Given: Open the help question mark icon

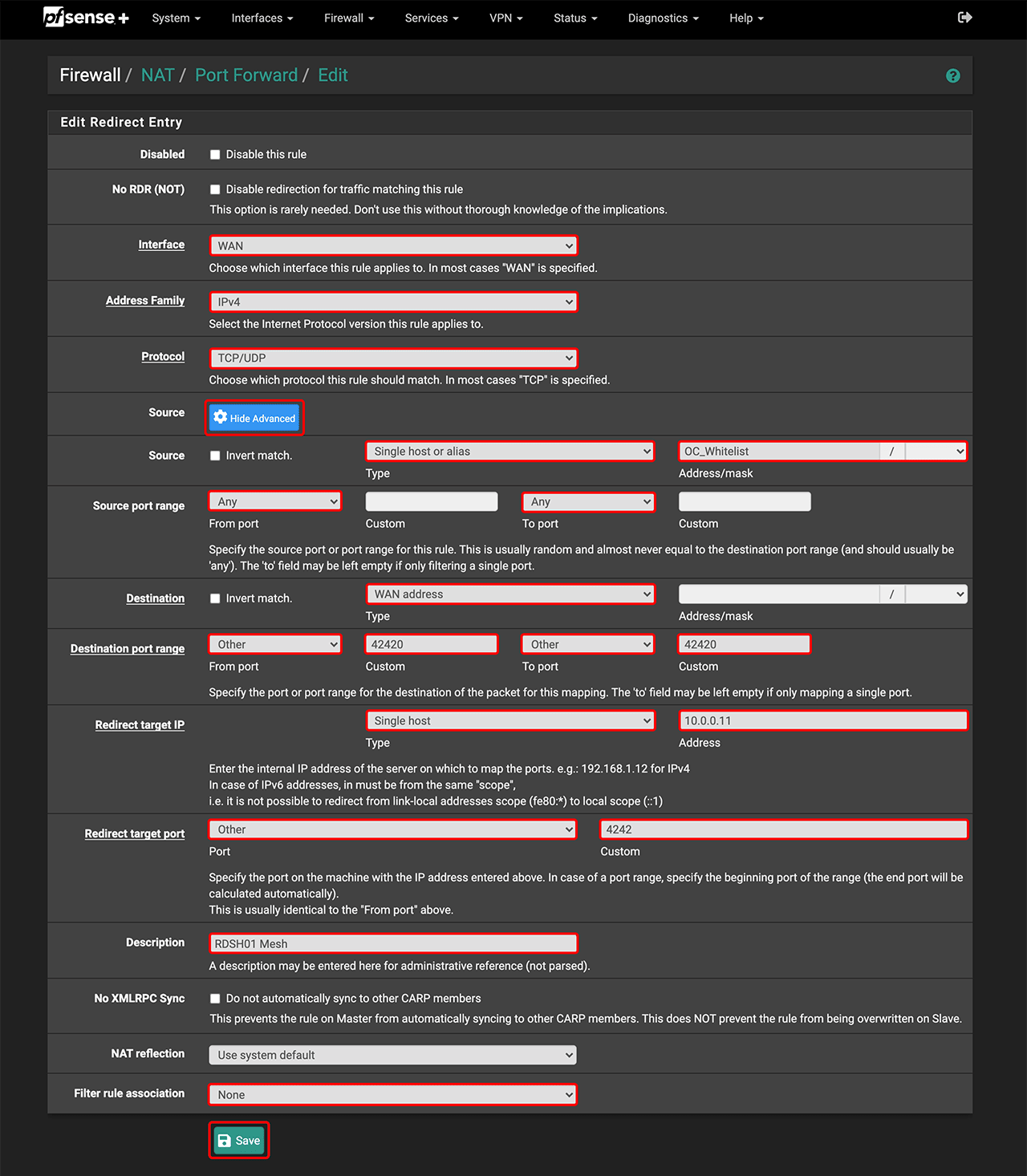Looking at the screenshot, I should coord(952,75).
